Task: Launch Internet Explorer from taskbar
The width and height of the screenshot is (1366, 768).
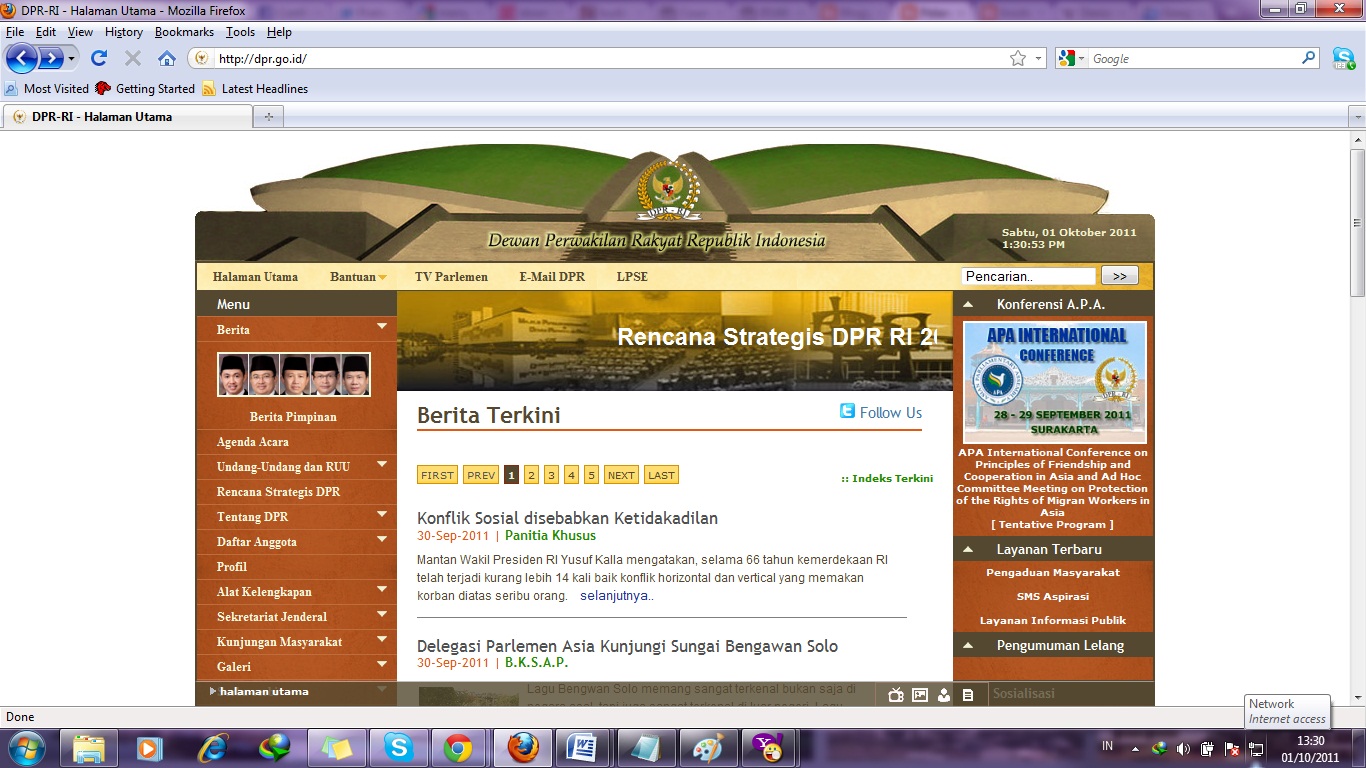Action: click(x=212, y=747)
